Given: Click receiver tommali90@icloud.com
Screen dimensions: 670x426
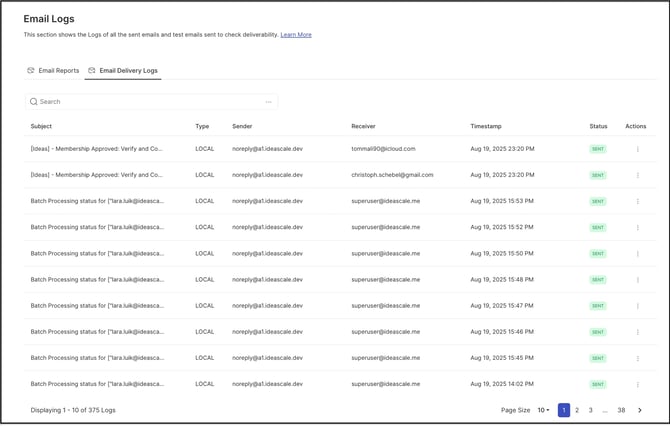Looking at the screenshot, I should tap(383, 149).
